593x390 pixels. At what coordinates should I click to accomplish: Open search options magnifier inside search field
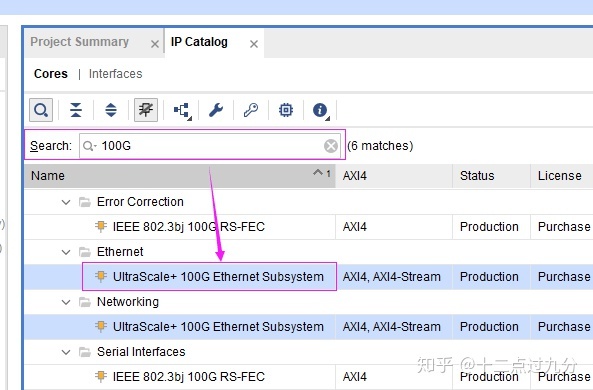point(89,146)
